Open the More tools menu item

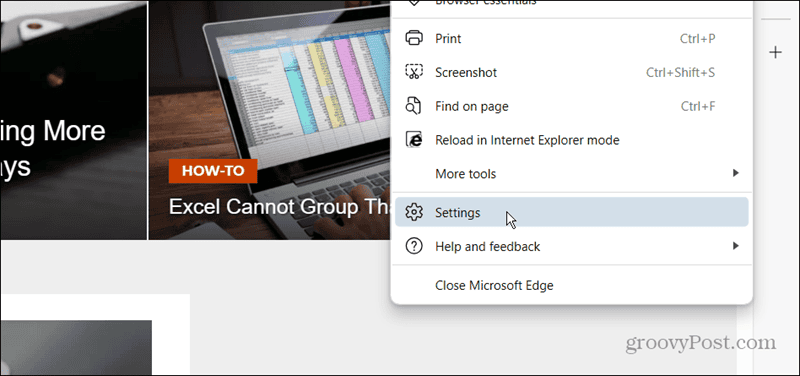571,173
